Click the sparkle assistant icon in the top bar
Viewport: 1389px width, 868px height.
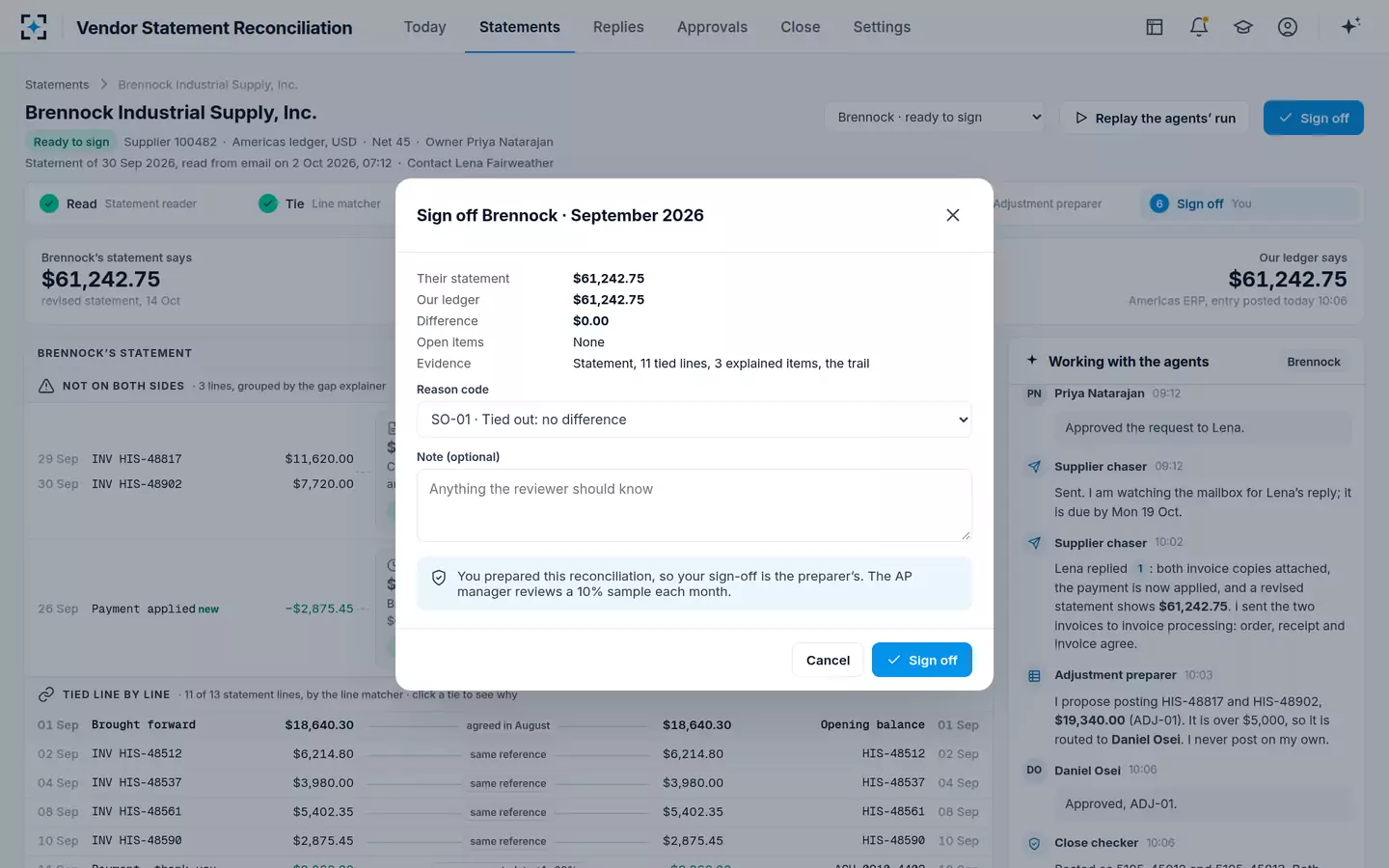click(1350, 26)
